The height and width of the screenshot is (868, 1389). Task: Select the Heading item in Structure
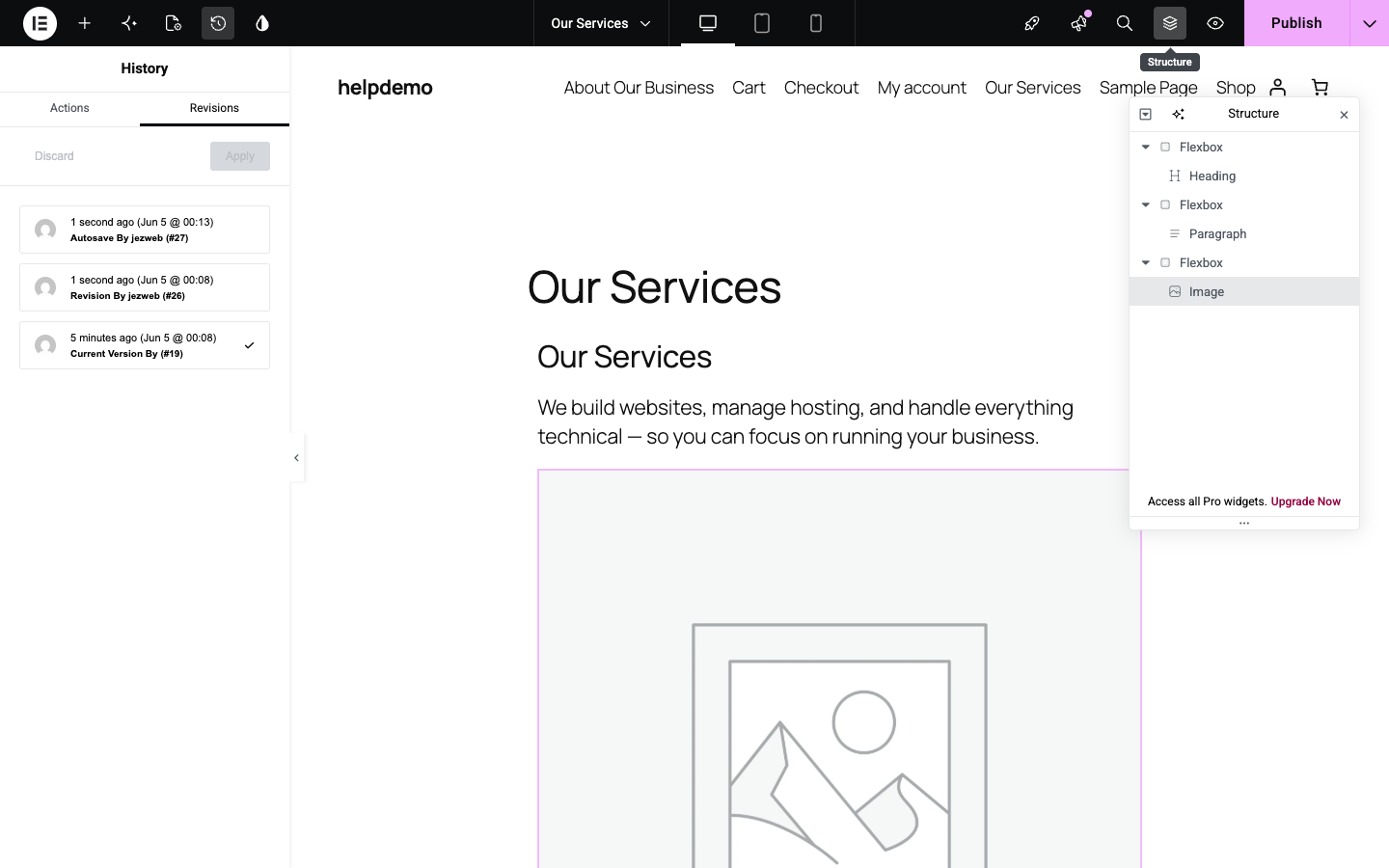[1244, 176]
